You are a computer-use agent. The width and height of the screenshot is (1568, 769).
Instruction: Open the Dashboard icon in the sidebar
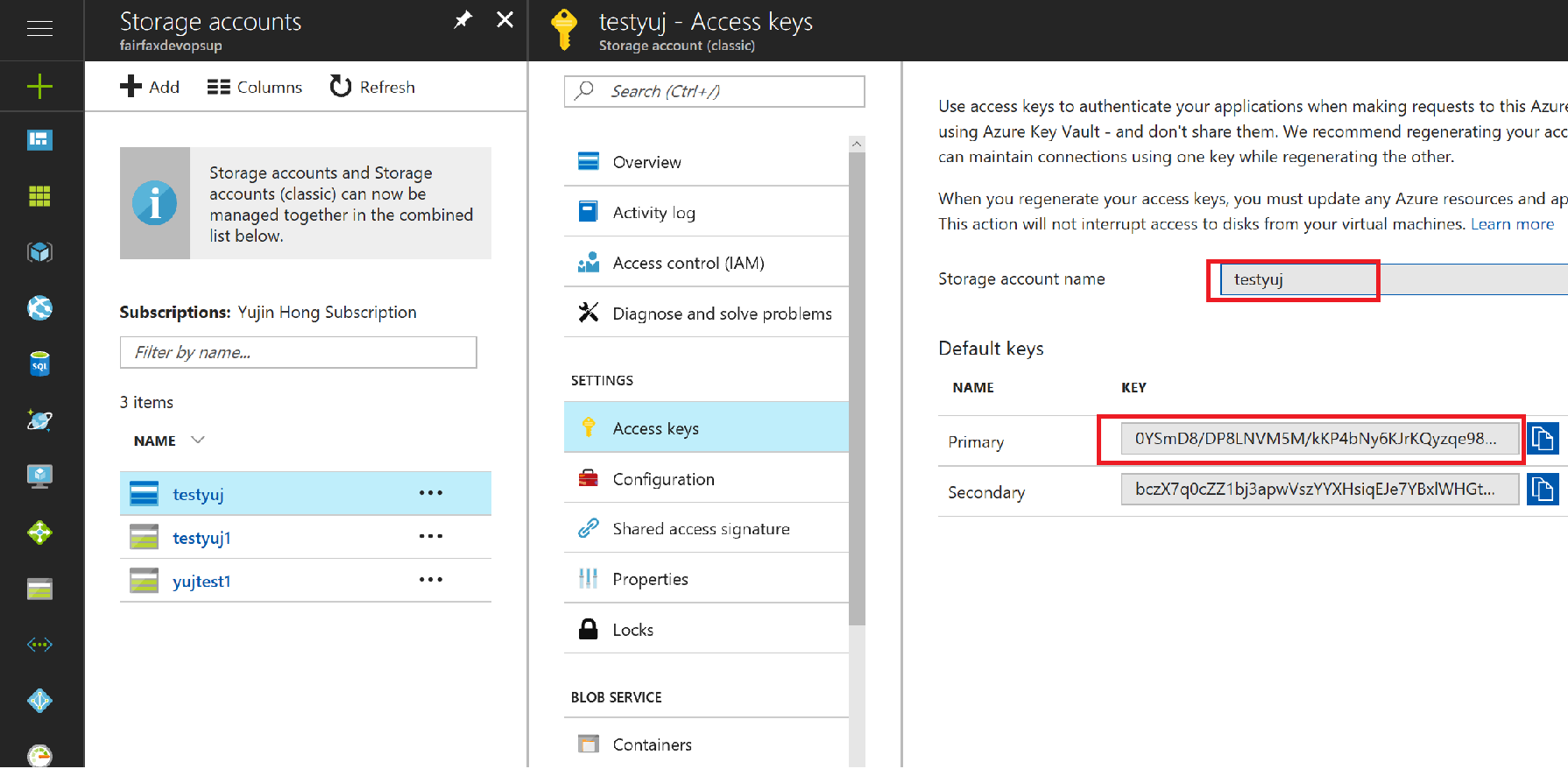39,140
